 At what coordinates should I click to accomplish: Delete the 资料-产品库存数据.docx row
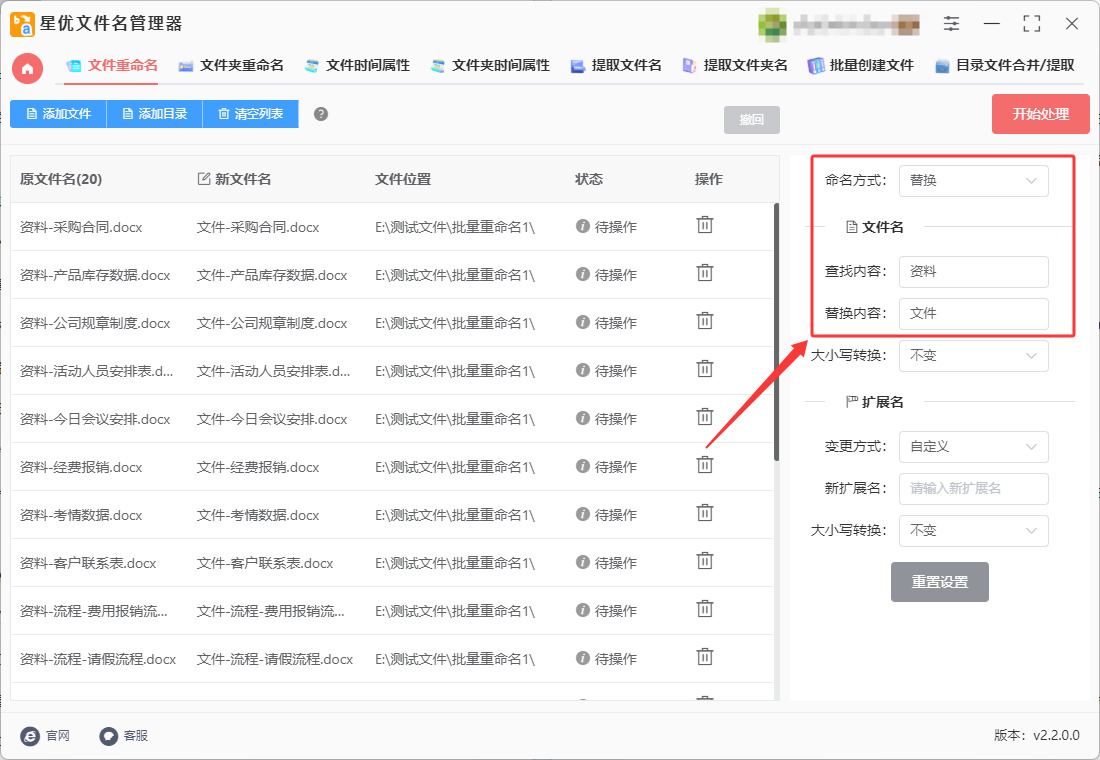click(704, 273)
